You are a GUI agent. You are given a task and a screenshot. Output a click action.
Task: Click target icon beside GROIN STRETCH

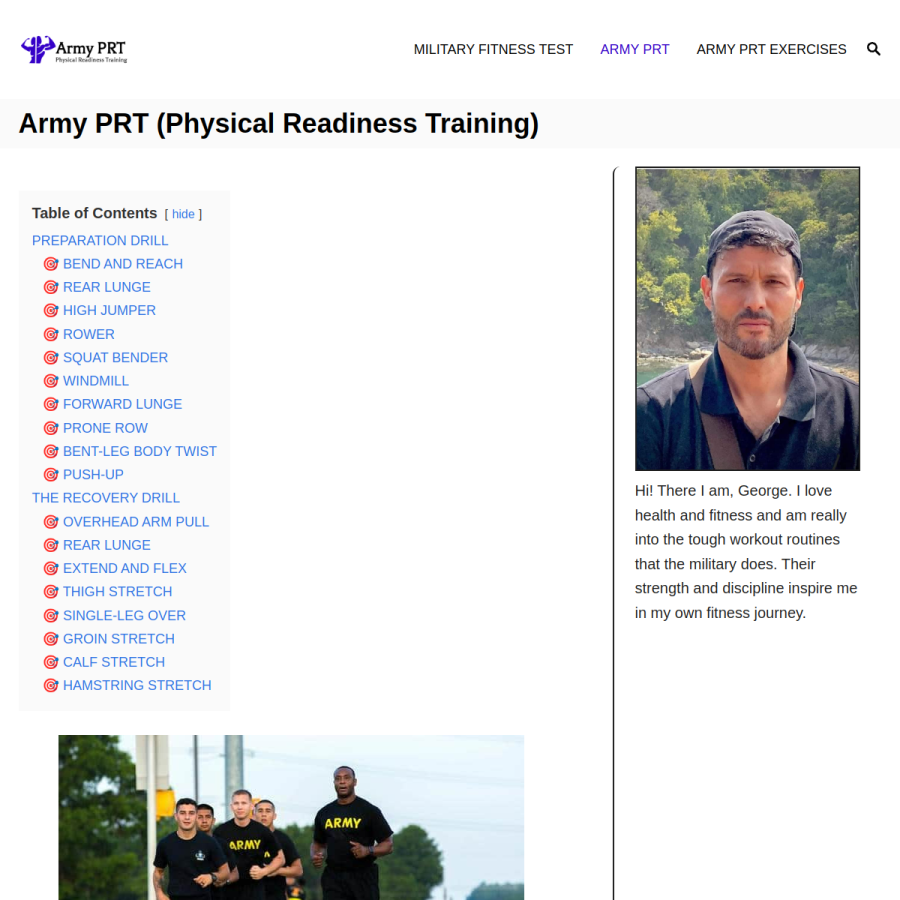[51, 639]
